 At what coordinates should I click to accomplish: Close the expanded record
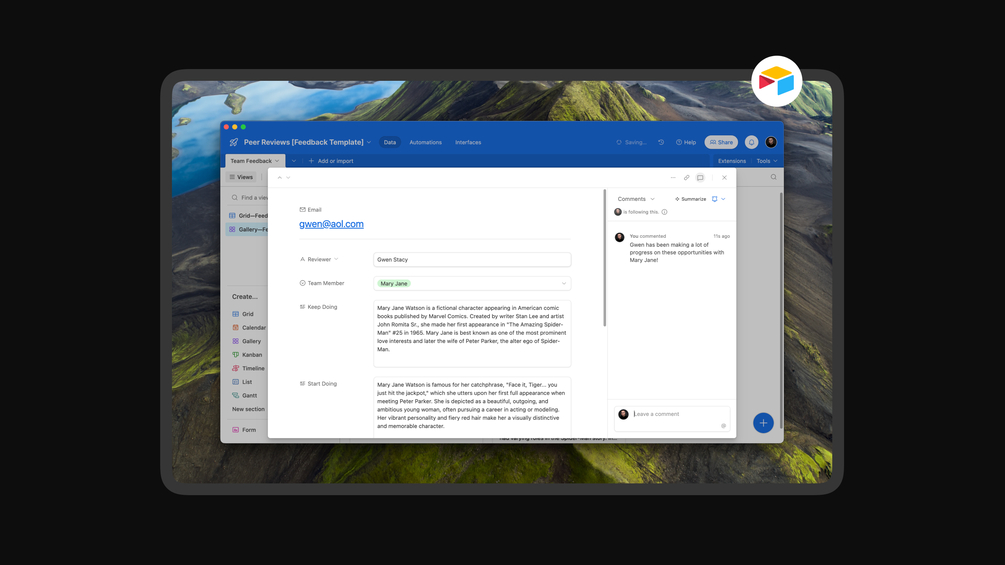[724, 177]
